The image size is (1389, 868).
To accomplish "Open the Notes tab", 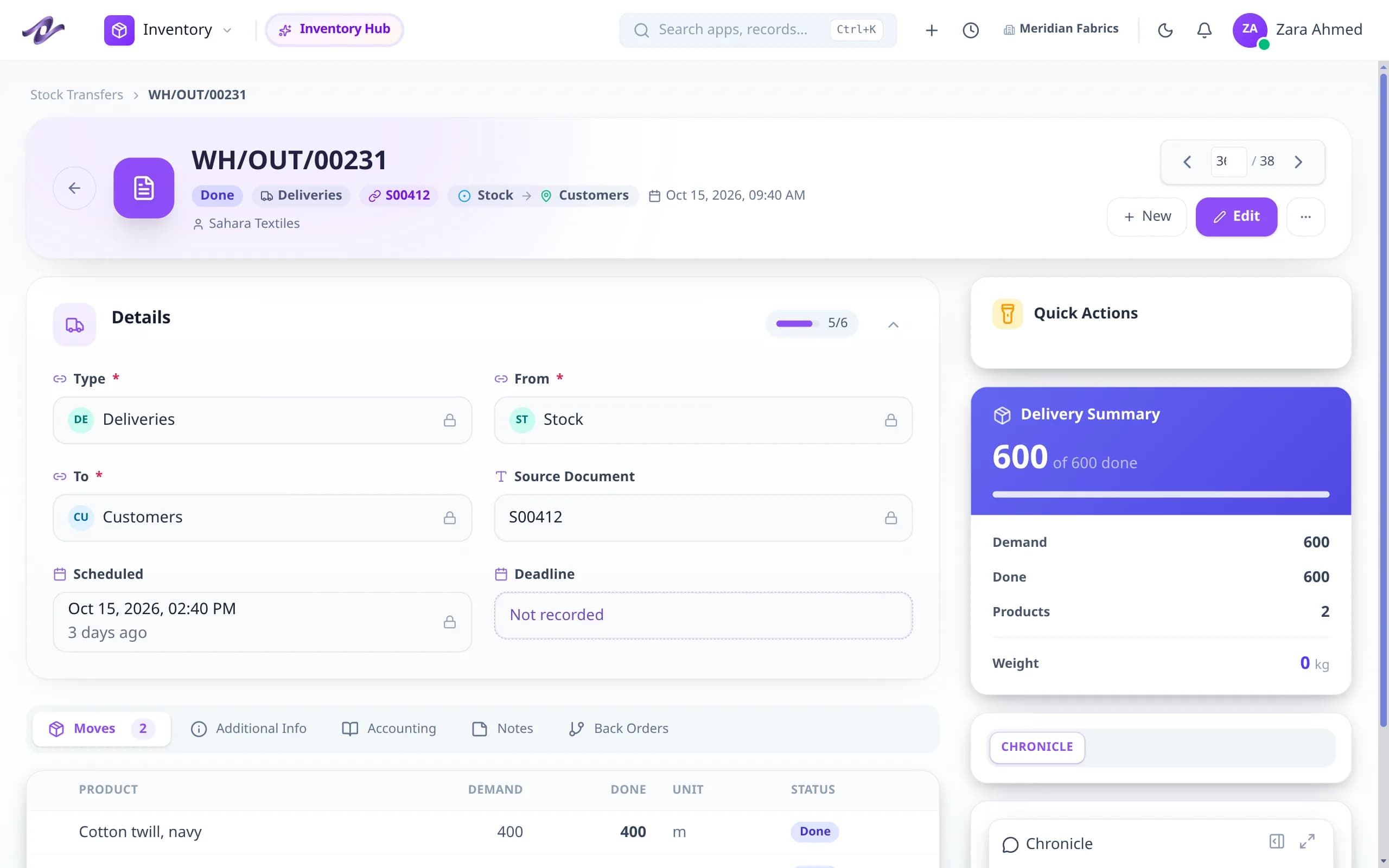I will [503, 729].
